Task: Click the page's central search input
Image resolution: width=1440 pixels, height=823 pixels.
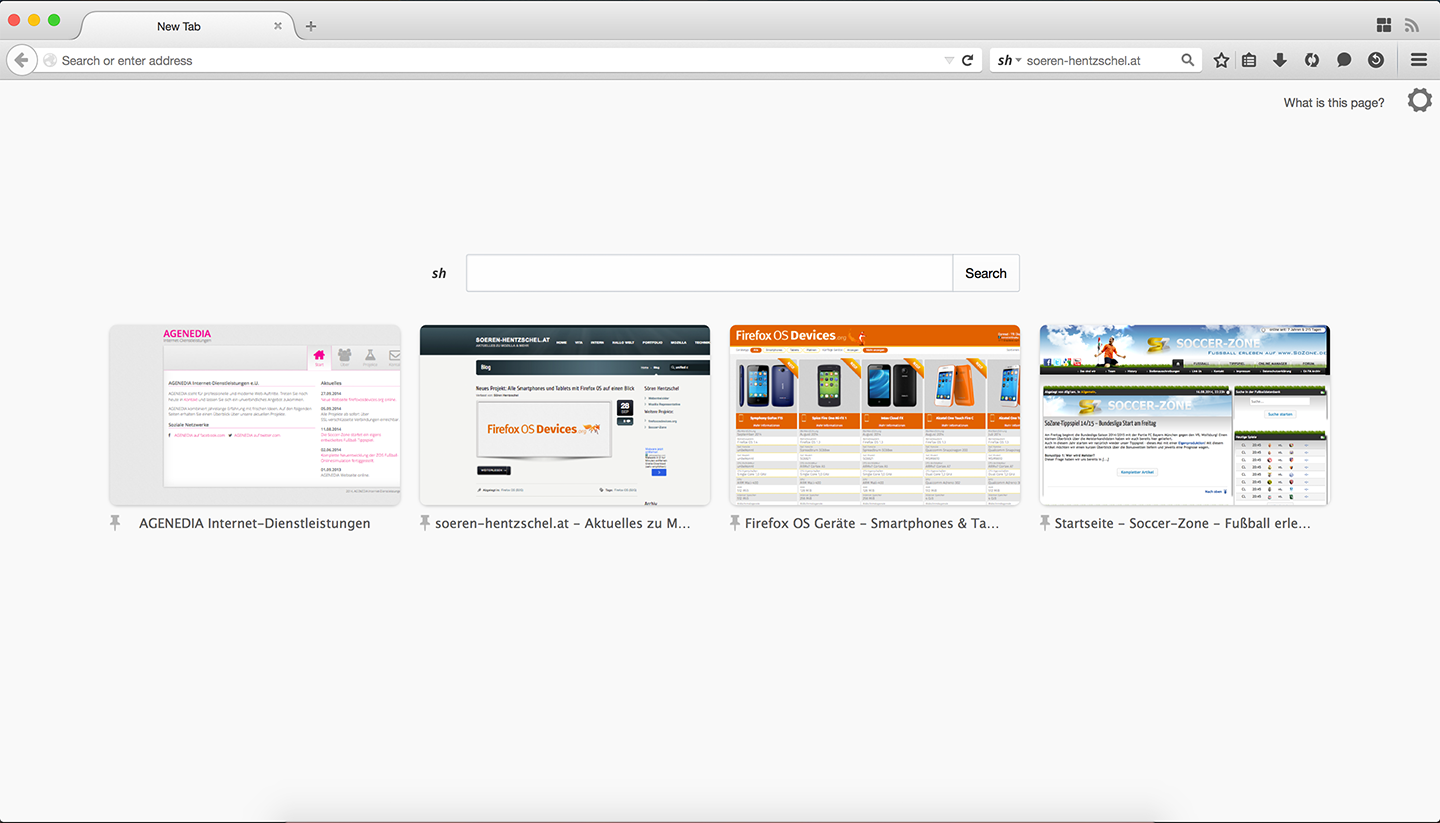Action: coord(709,273)
